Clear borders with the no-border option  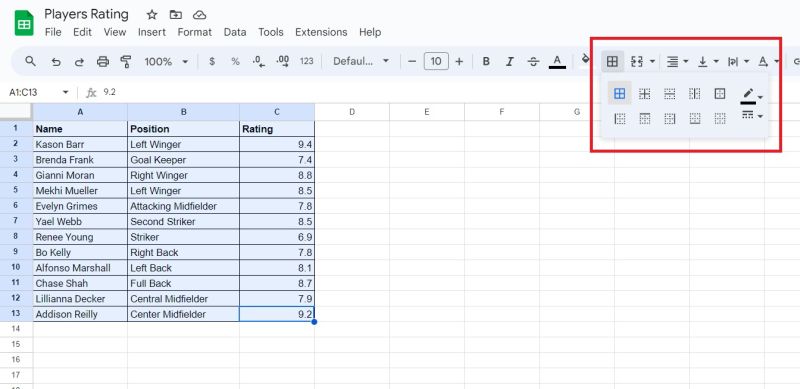tap(720, 119)
